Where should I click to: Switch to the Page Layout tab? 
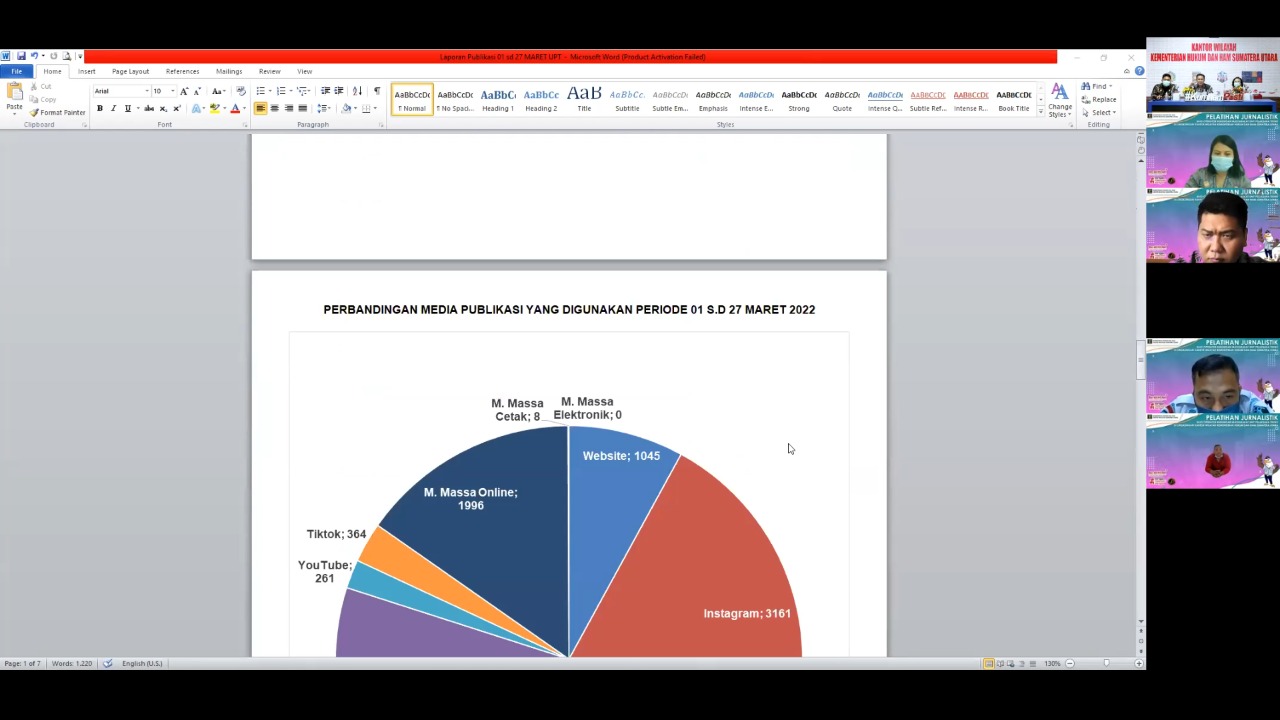(x=130, y=71)
